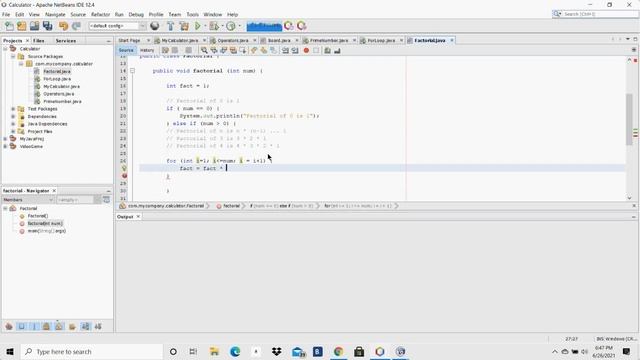
Task: Click the Redo toolbar icon
Action: (76, 26)
